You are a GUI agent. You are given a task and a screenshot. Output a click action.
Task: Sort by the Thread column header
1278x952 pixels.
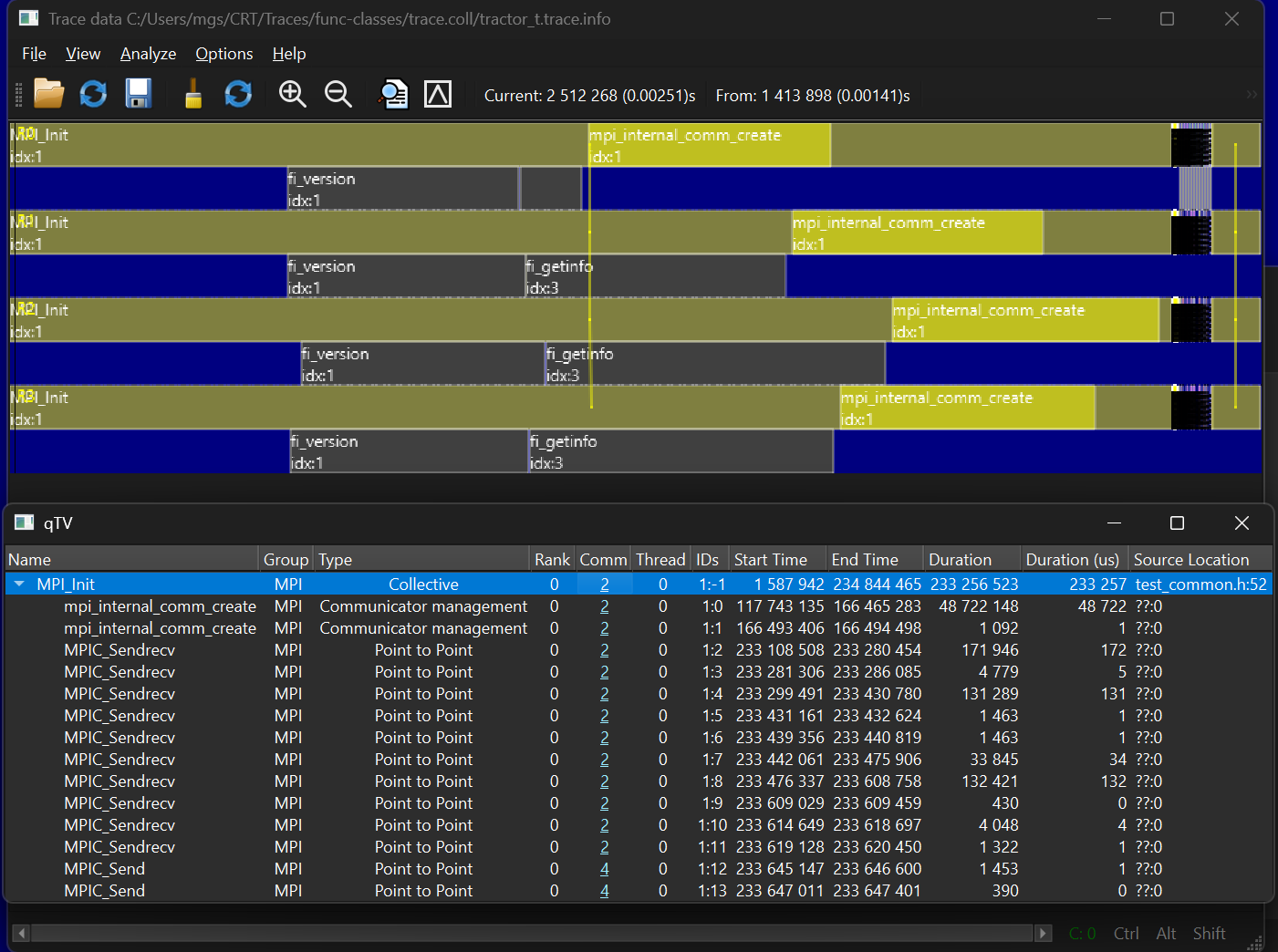(x=660, y=559)
